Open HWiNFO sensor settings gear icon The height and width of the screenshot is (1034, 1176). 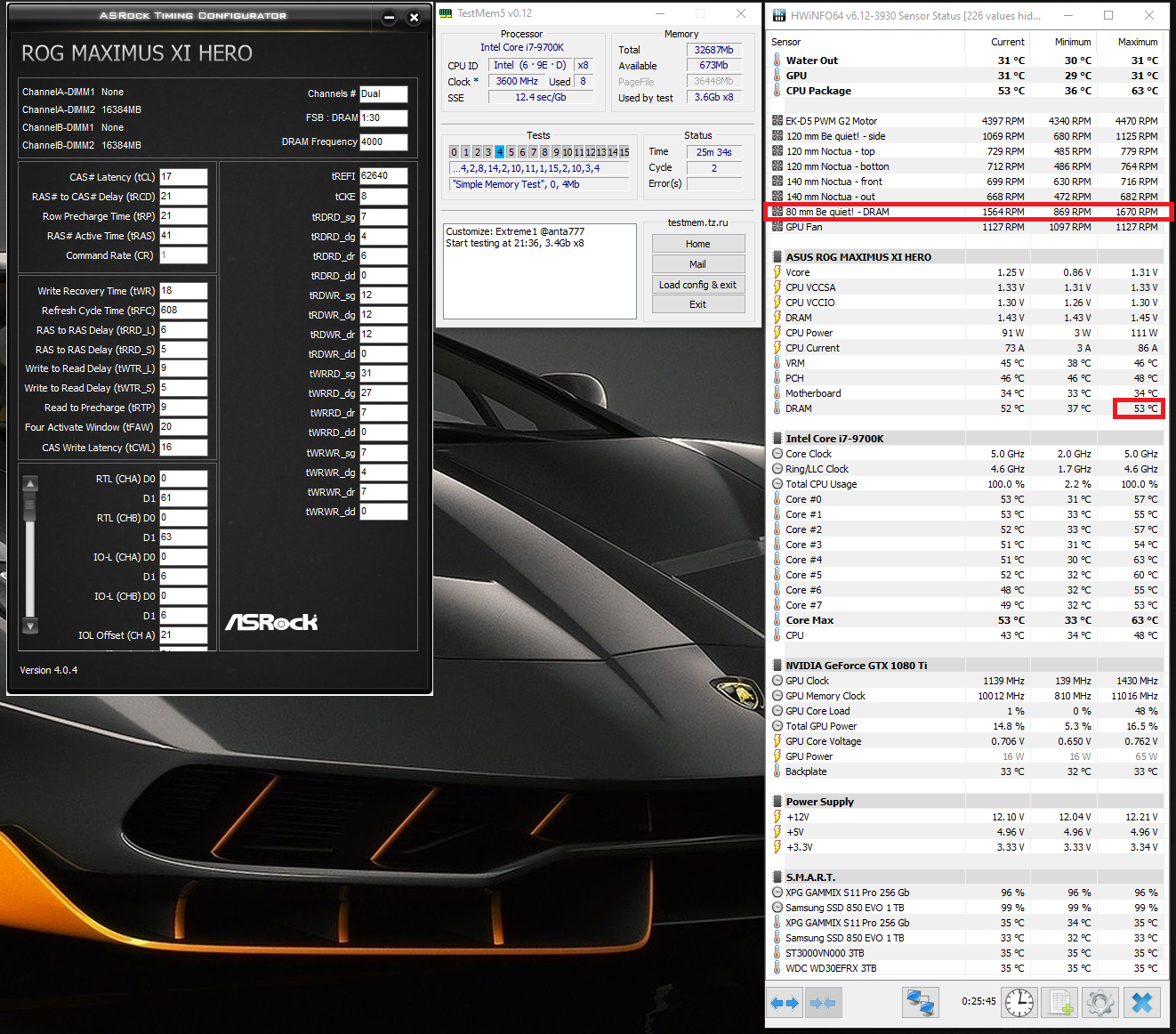coord(1100,1003)
